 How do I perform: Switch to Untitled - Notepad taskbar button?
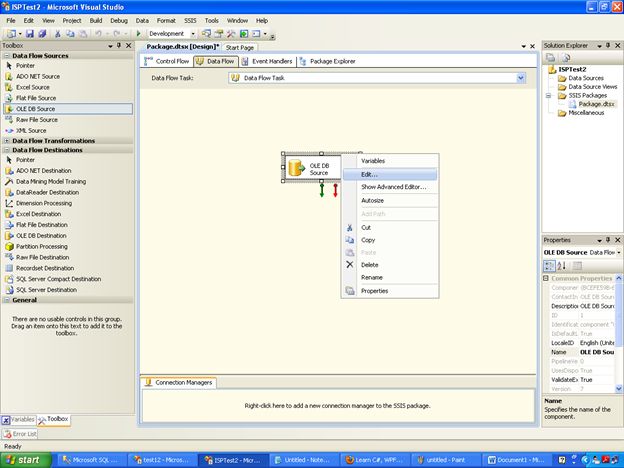304,460
